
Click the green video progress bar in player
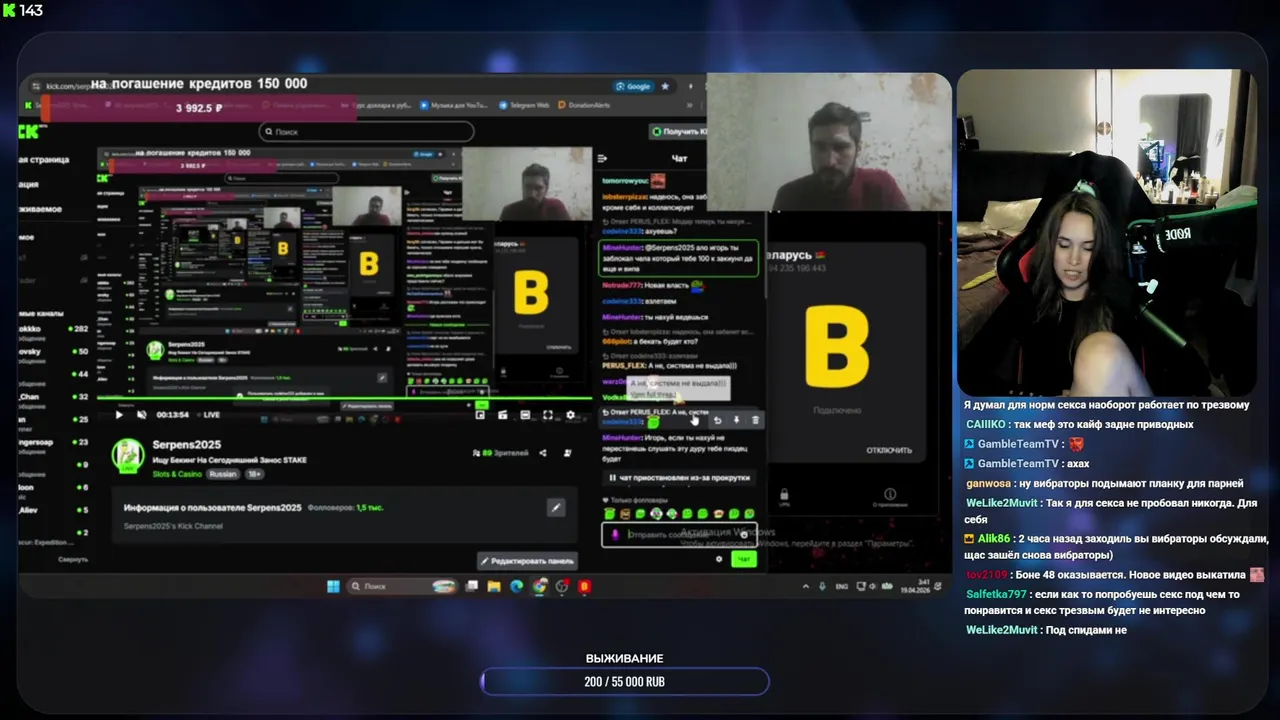click(345, 399)
